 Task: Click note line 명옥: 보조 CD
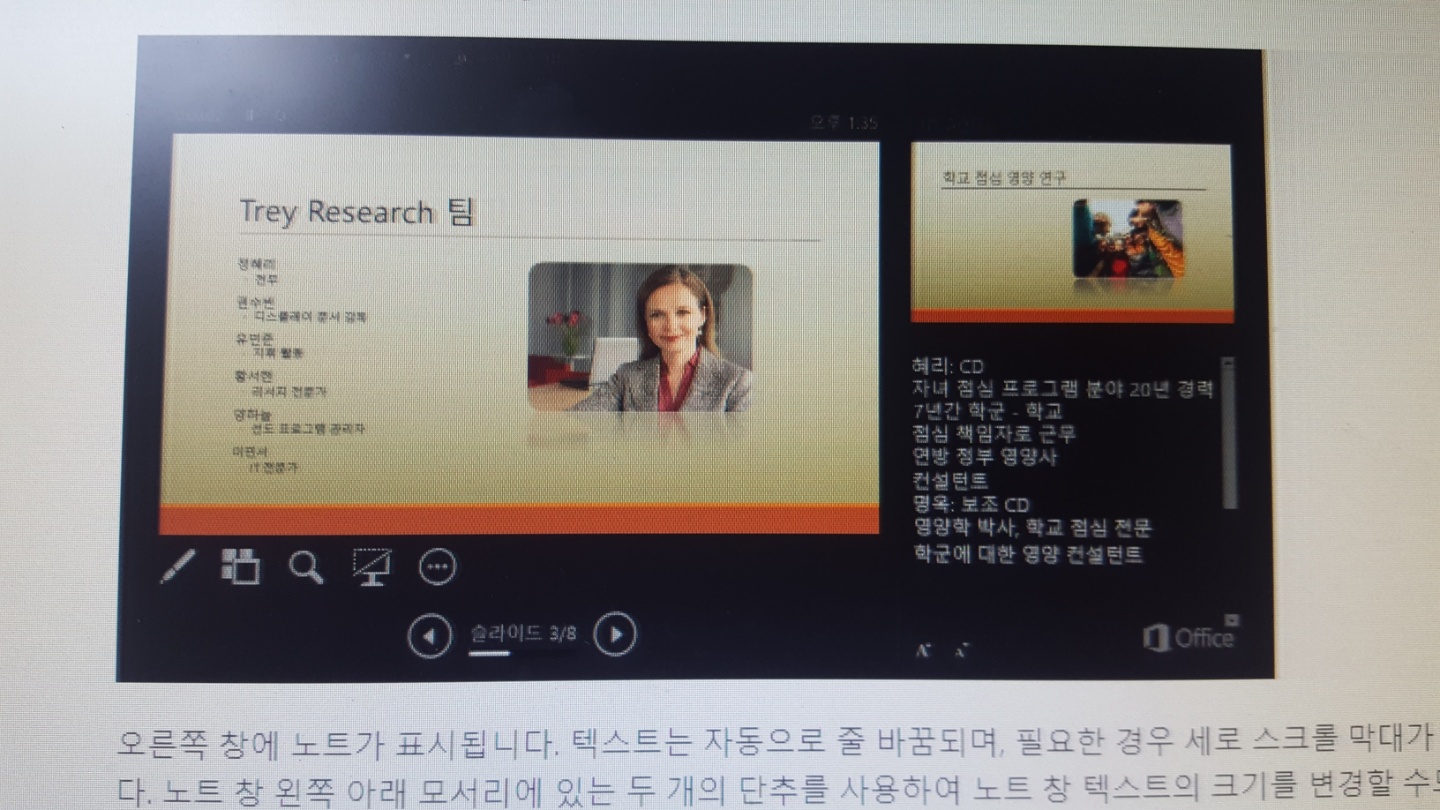click(970, 504)
